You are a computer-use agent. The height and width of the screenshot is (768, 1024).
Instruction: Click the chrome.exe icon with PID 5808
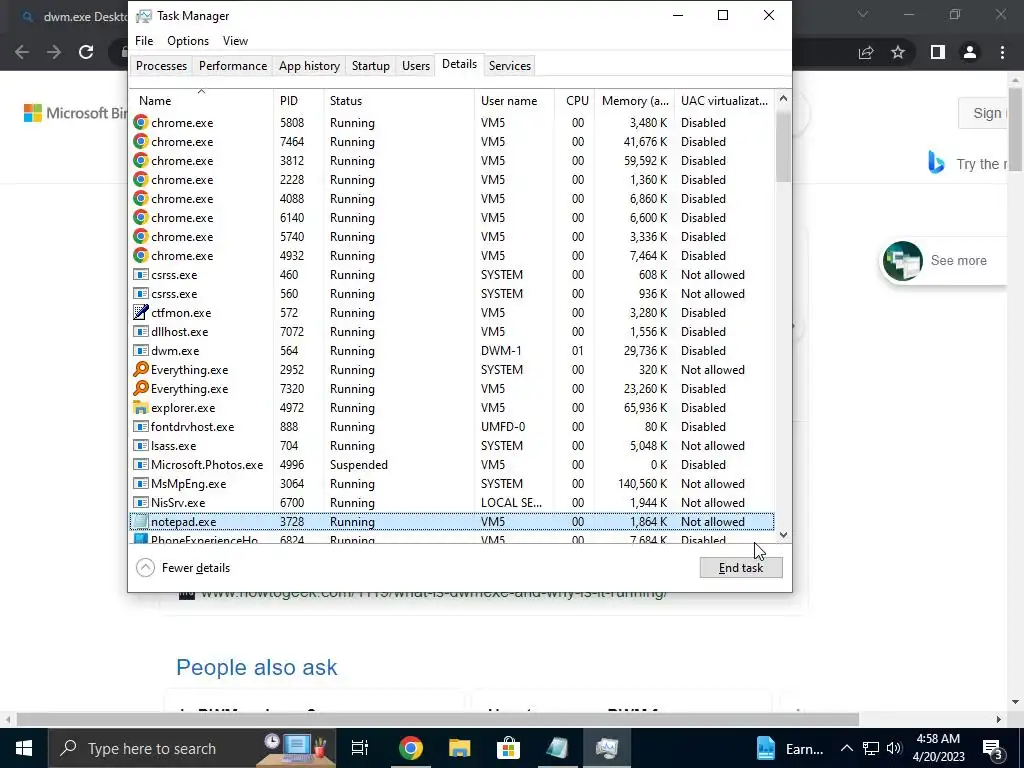pos(140,122)
